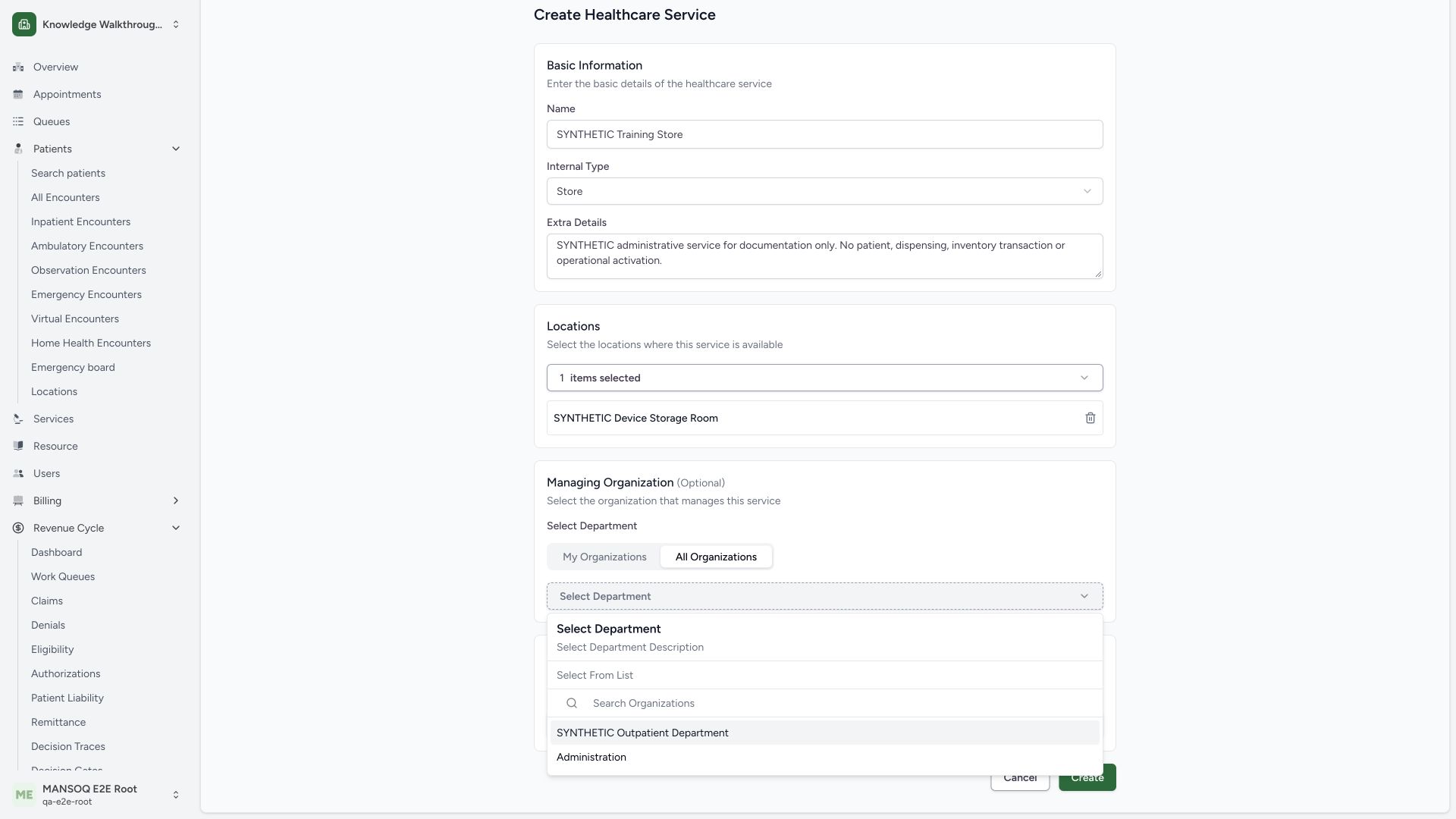Open Emergency board

point(73,367)
